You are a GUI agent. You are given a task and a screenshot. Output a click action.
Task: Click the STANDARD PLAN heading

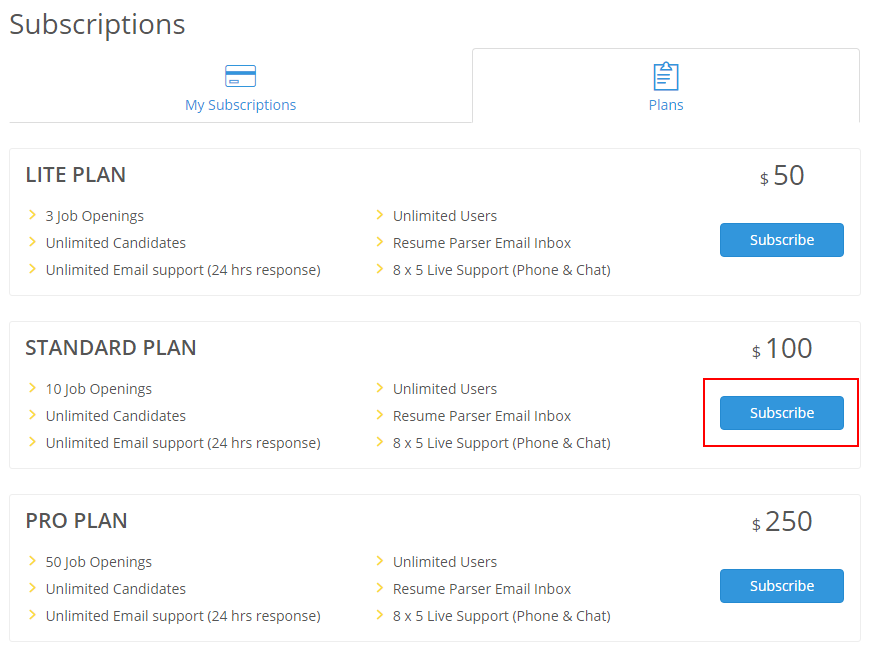[111, 348]
